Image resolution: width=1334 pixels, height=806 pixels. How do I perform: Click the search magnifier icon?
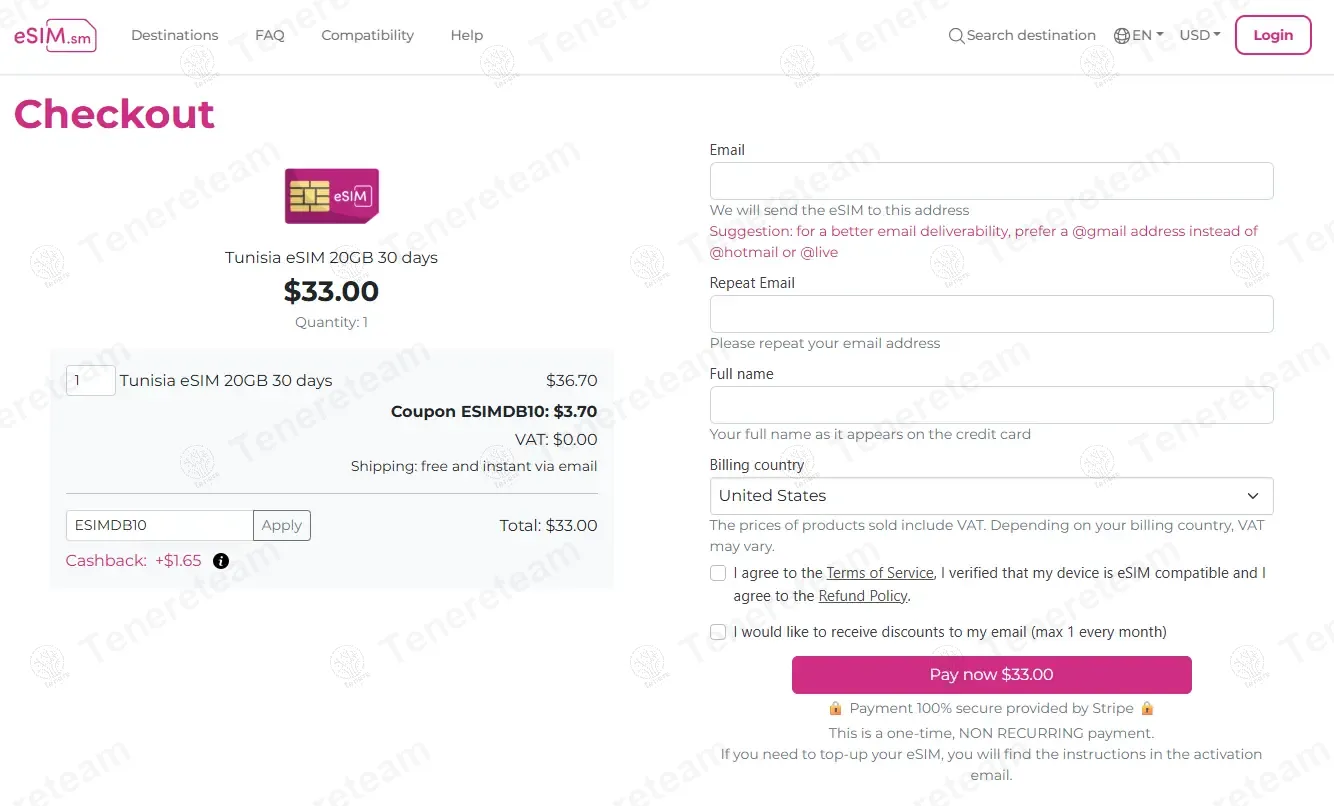[x=957, y=36]
